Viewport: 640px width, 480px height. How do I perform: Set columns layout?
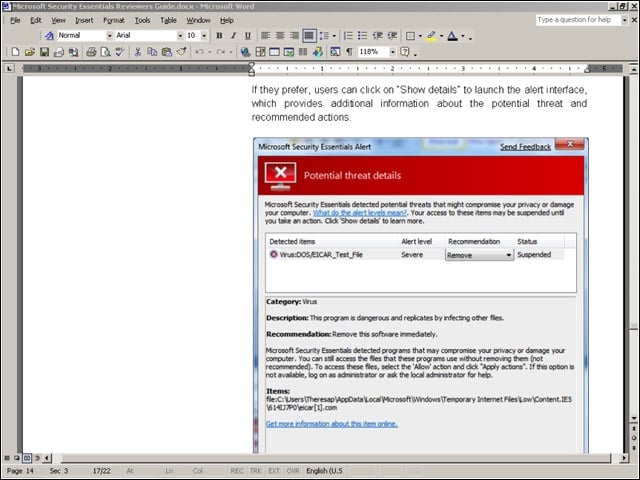303,52
